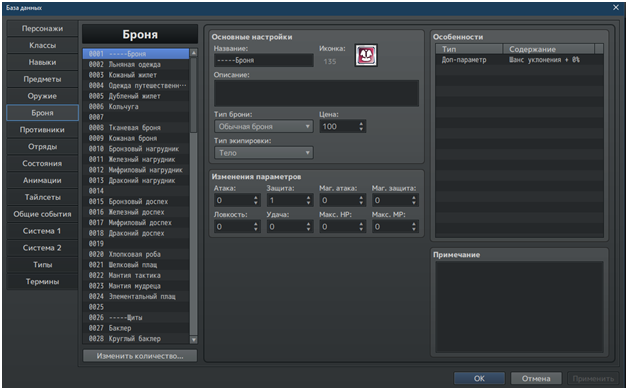Click the armor icon image 135
The height and width of the screenshot is (390, 628).
tap(366, 55)
